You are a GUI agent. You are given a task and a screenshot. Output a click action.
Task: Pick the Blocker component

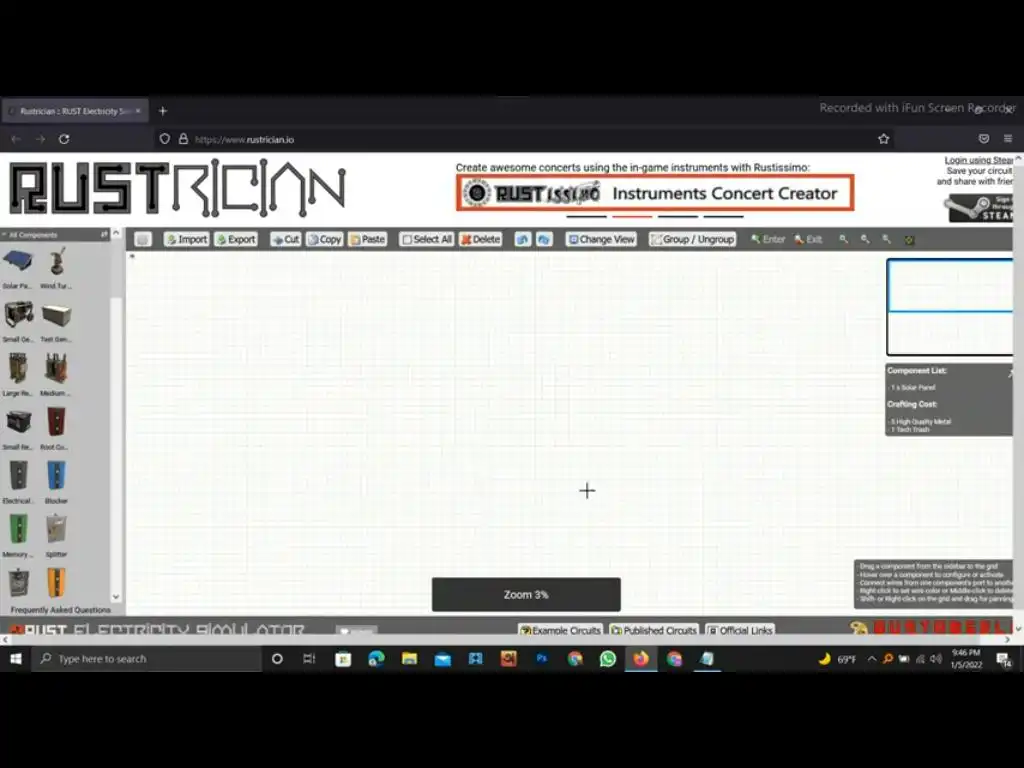pos(56,475)
